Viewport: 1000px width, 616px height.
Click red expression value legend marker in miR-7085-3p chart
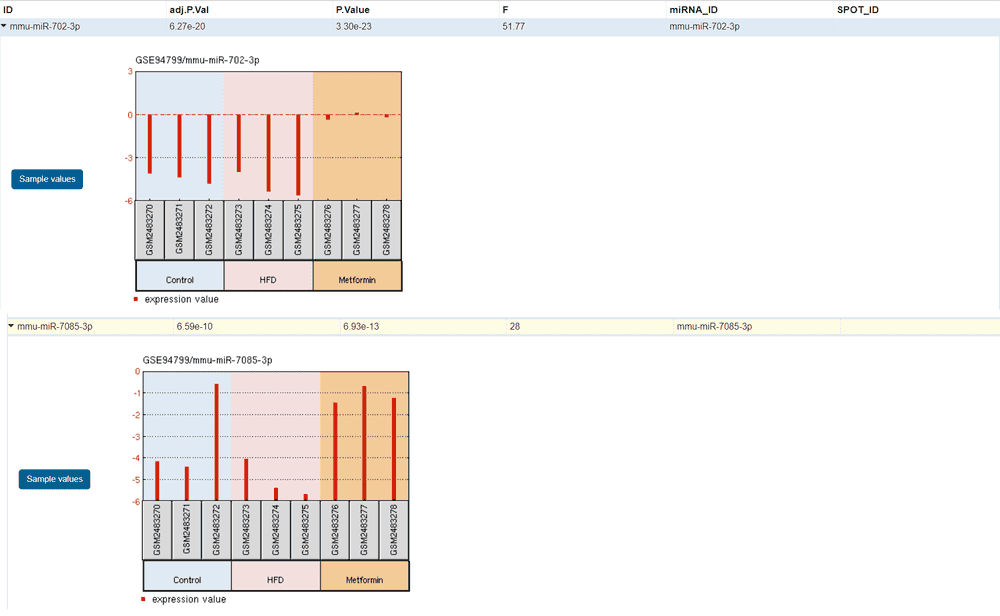pos(144,599)
